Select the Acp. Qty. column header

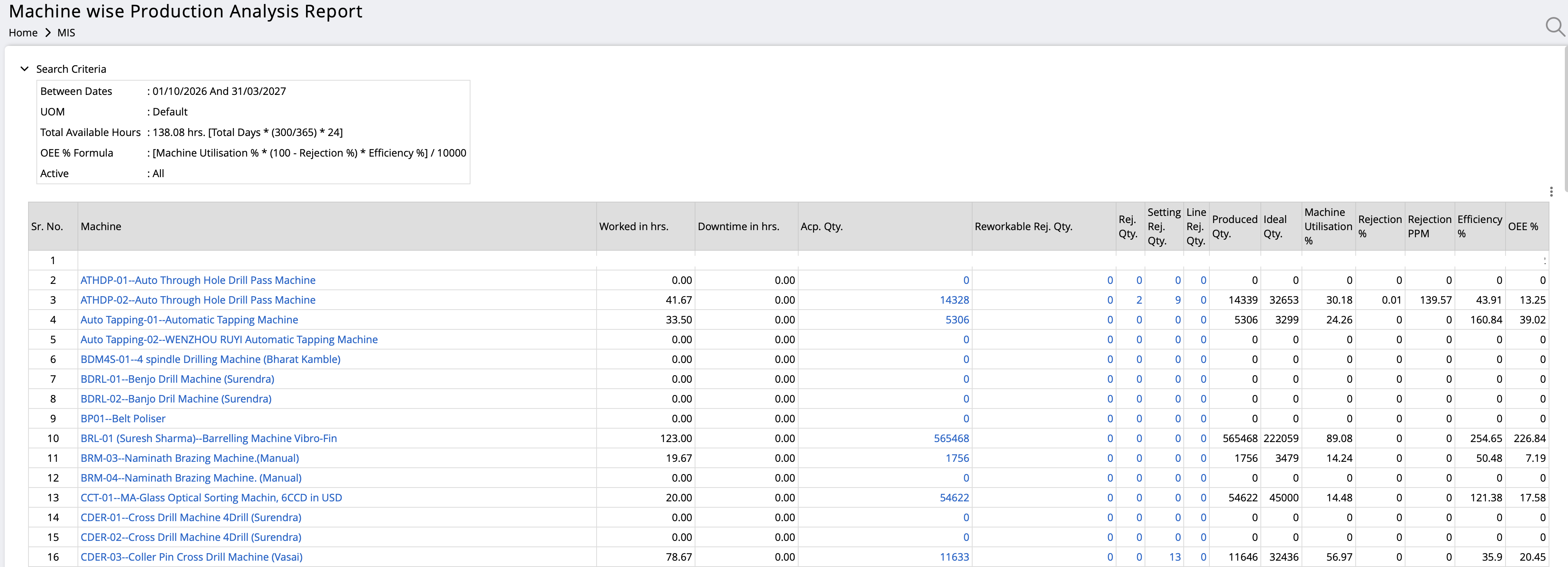point(885,227)
